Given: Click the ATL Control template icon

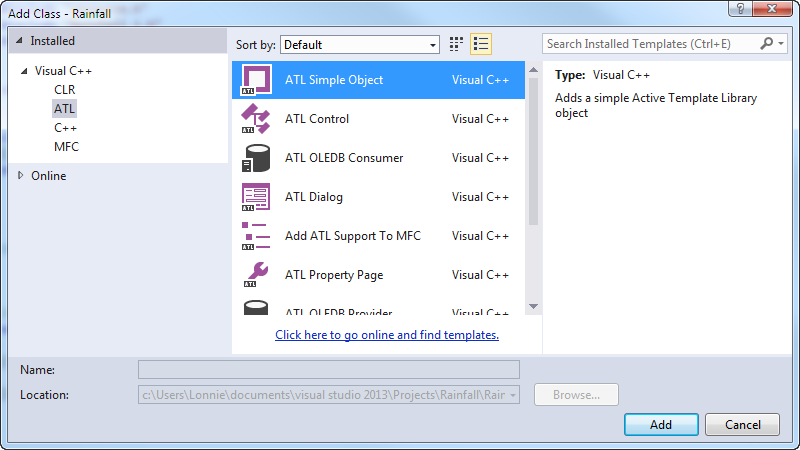Looking at the screenshot, I should (256, 118).
